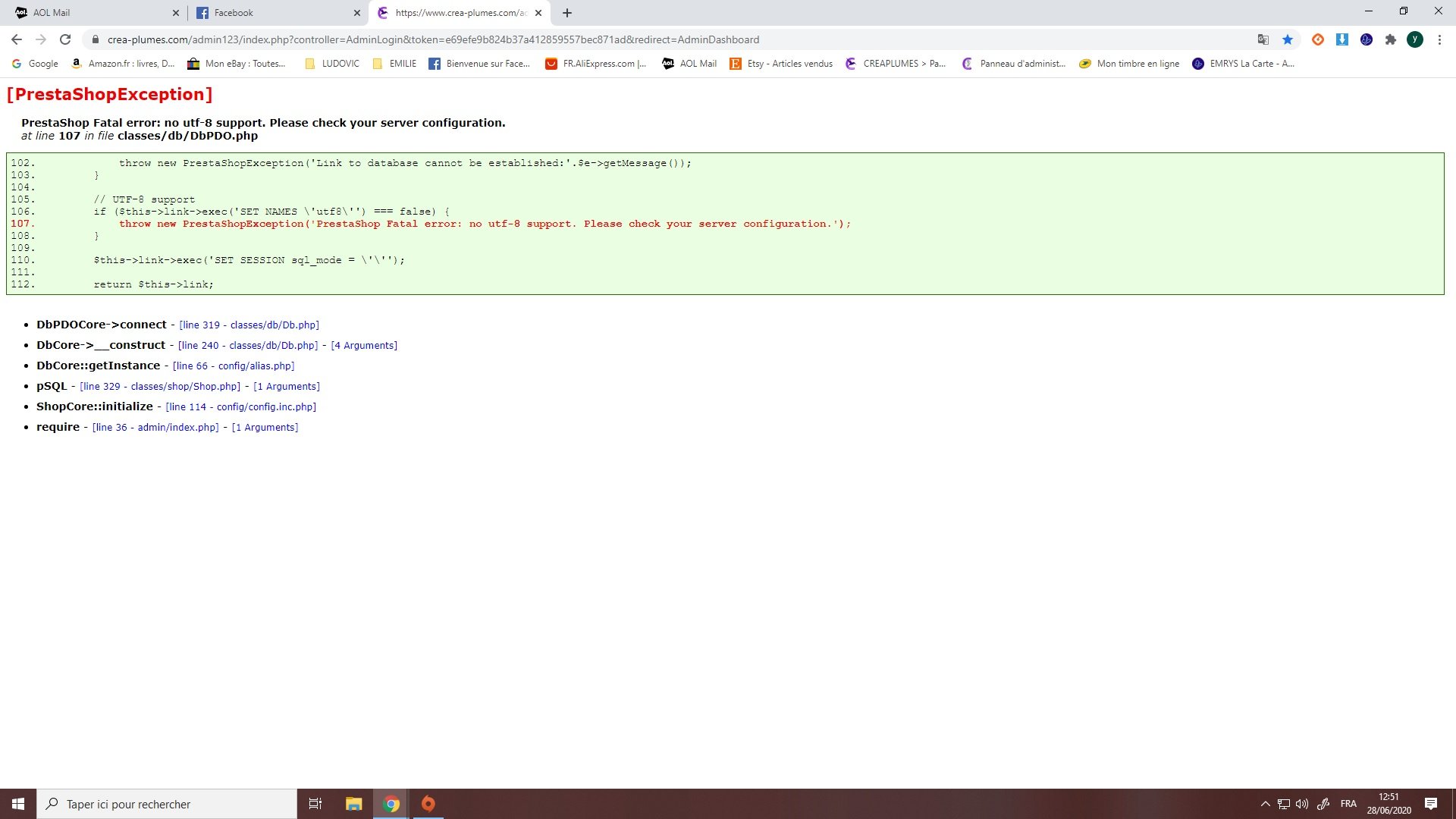1456x819 pixels.
Task: Open the Windows notification center
Action: point(1431,804)
